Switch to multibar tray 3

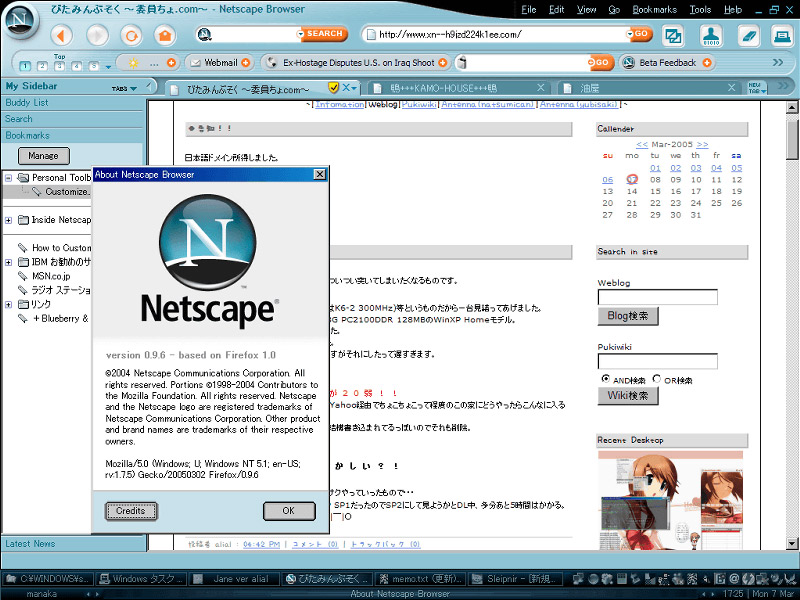click(x=60, y=66)
